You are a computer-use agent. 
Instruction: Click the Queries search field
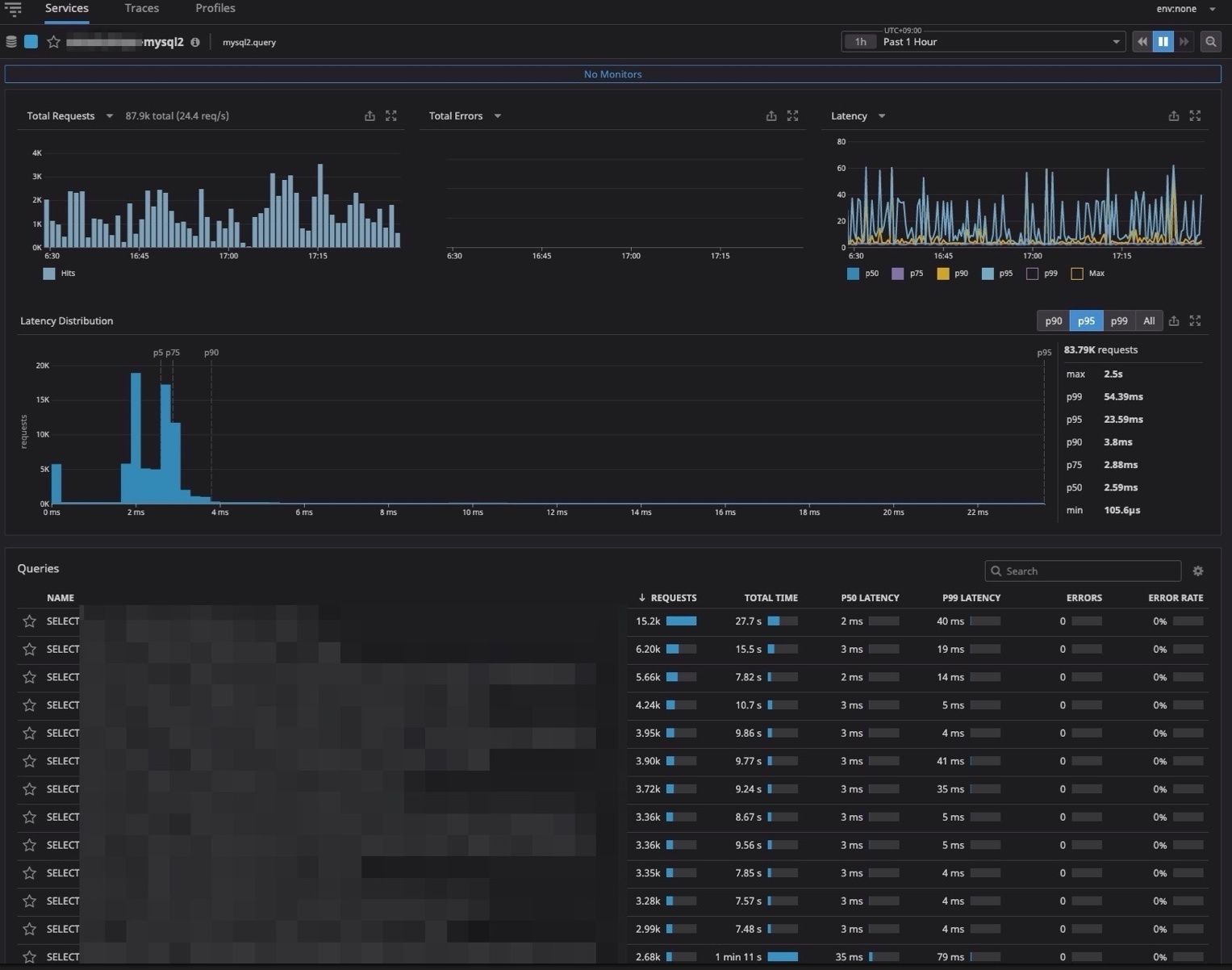coord(1083,571)
